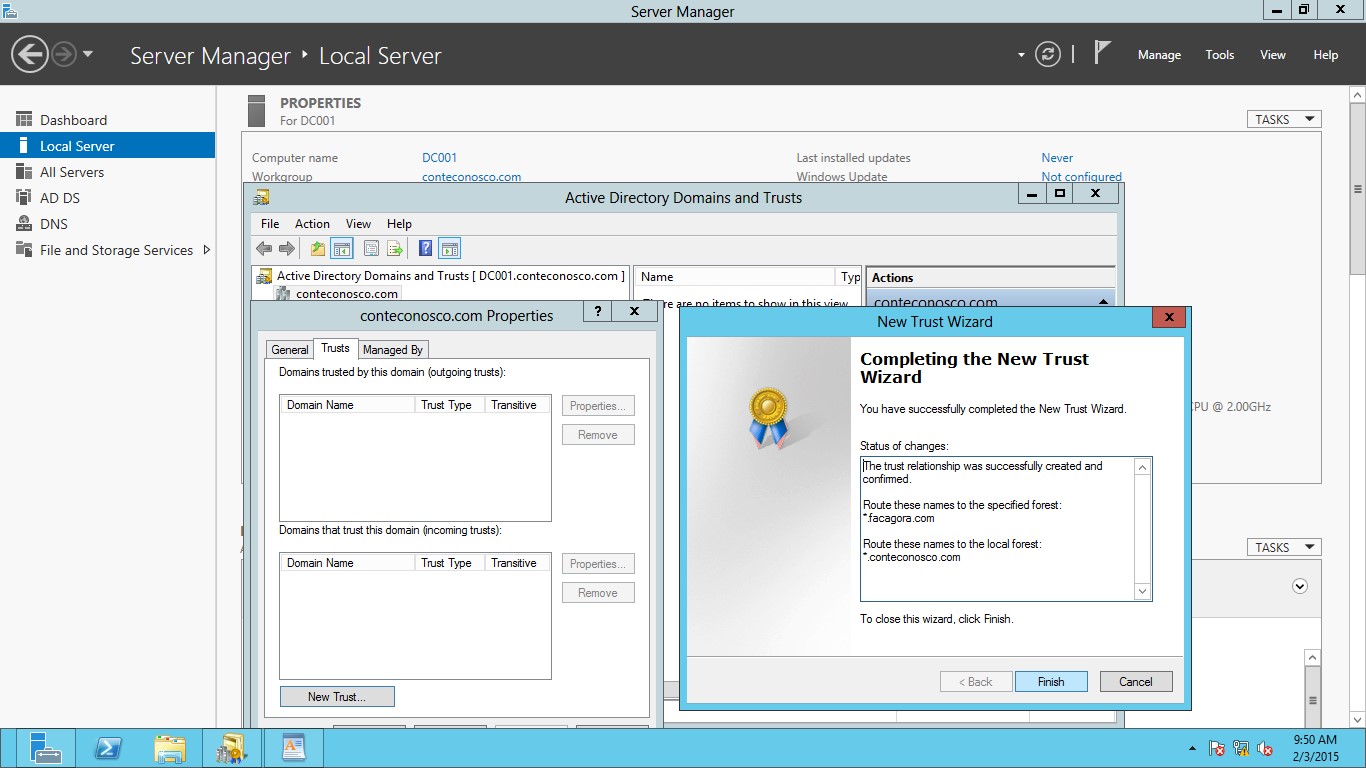The width and height of the screenshot is (1366, 768).
Task: Toggle the Show/Hide Console Tree icon
Action: [x=342, y=248]
